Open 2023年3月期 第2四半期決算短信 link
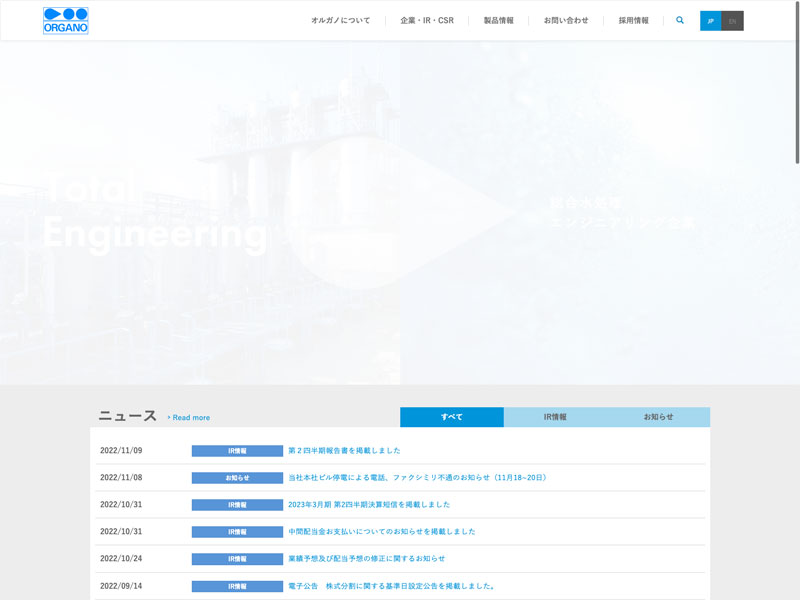Viewport: 800px width, 600px height. 369,505
